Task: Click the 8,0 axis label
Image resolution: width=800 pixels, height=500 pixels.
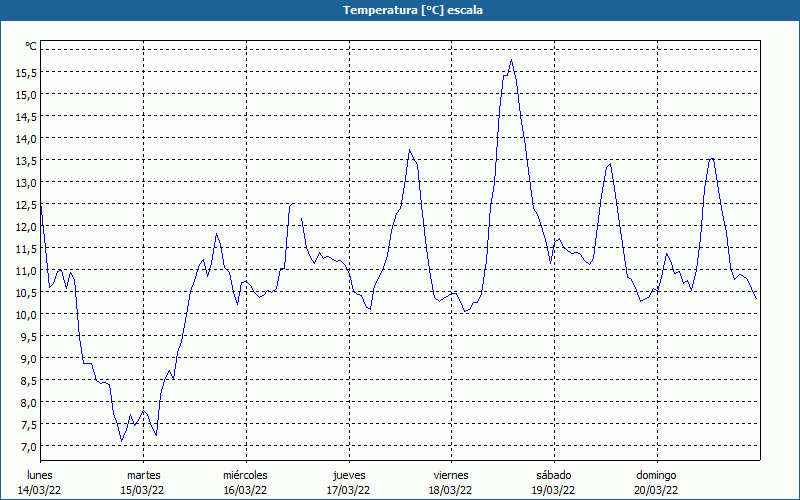Action: (x=28, y=403)
